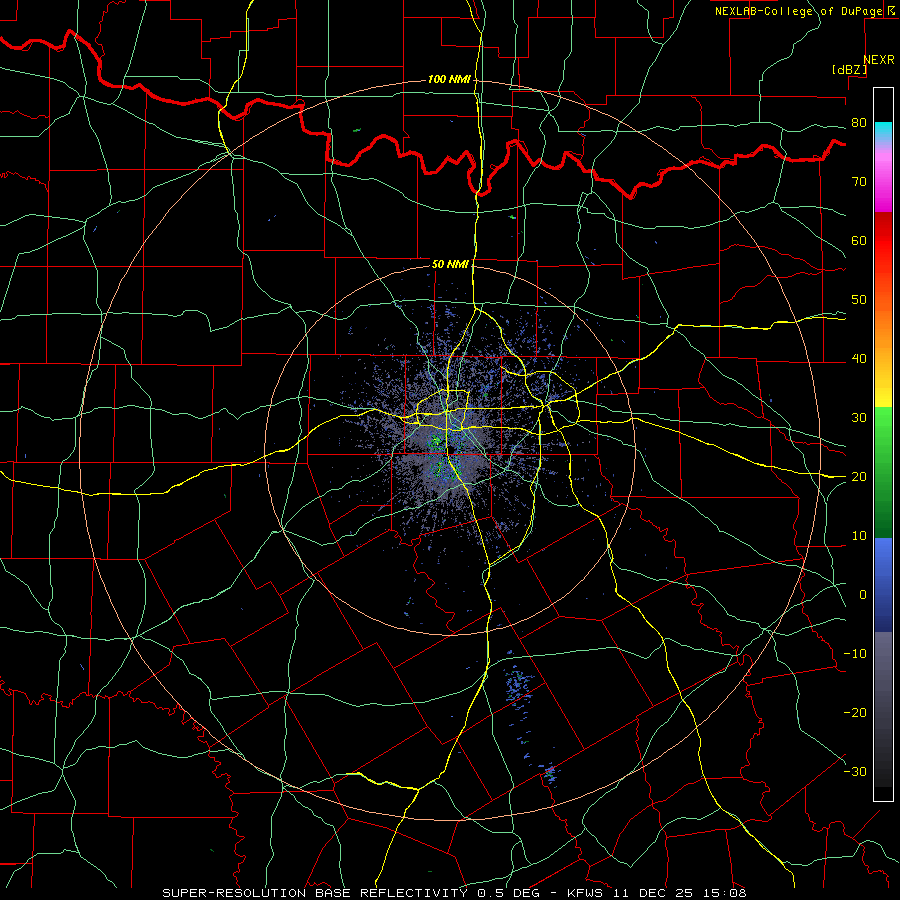Click the 50 value on the dBZ scale

pyautogui.click(x=859, y=300)
